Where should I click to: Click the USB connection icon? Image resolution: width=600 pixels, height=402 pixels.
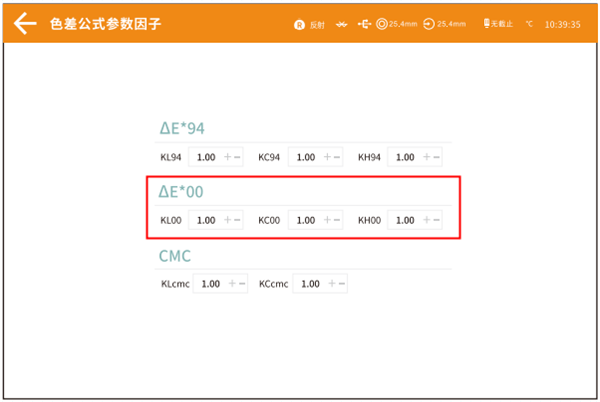pos(364,24)
